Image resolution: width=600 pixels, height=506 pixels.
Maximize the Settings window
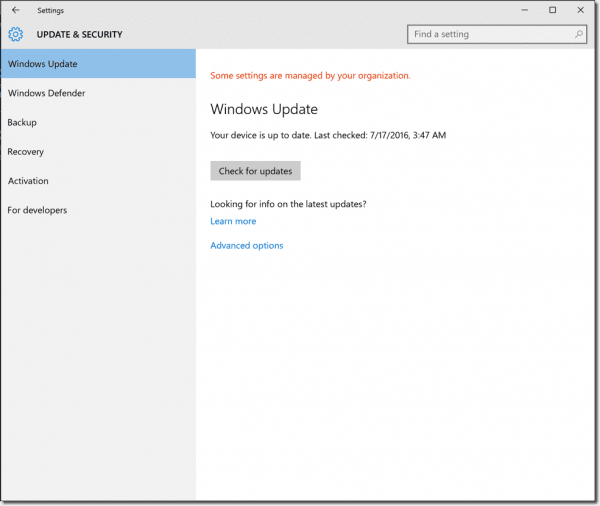553,10
